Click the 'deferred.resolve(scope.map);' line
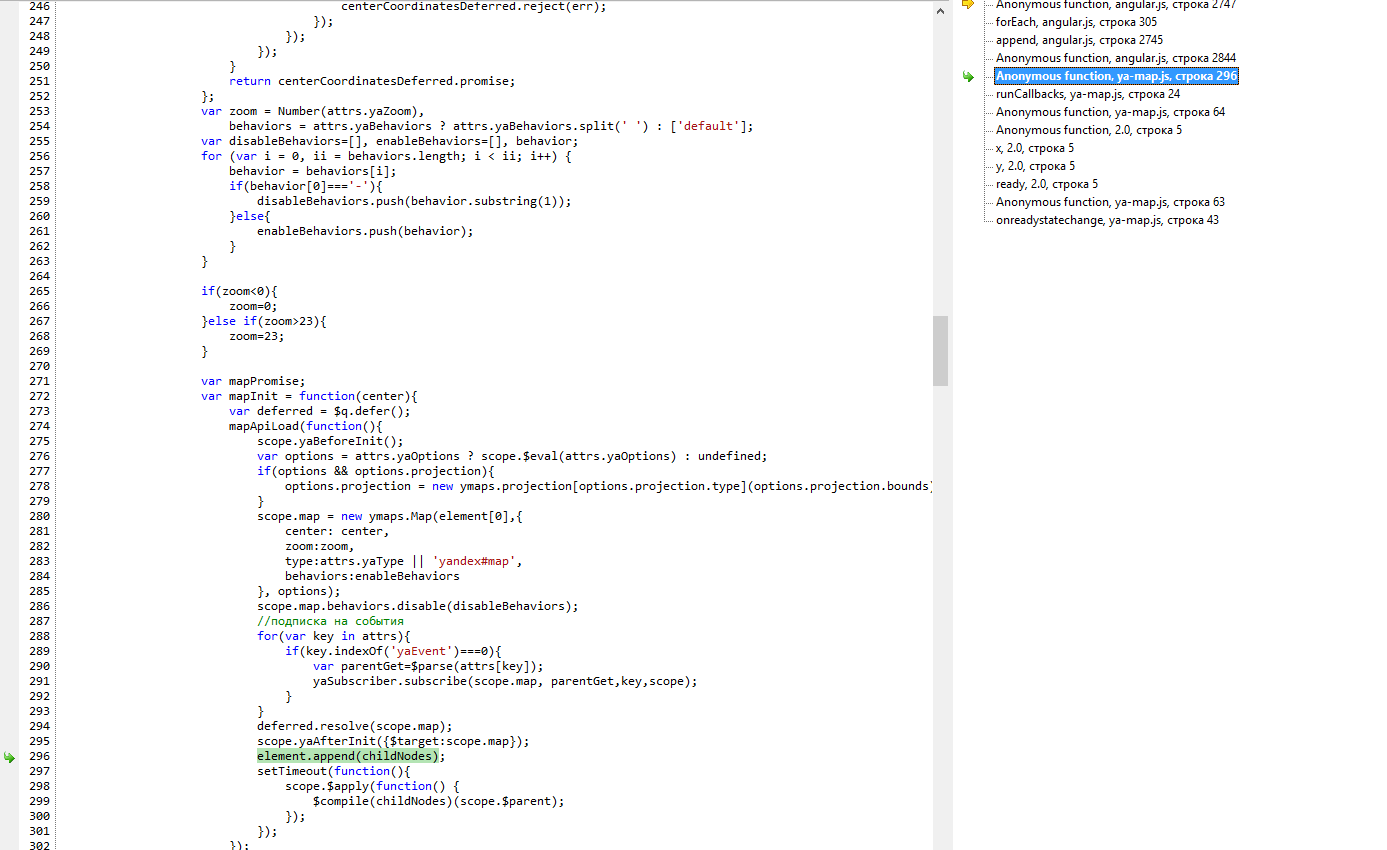The image size is (1387, 850). click(354, 726)
